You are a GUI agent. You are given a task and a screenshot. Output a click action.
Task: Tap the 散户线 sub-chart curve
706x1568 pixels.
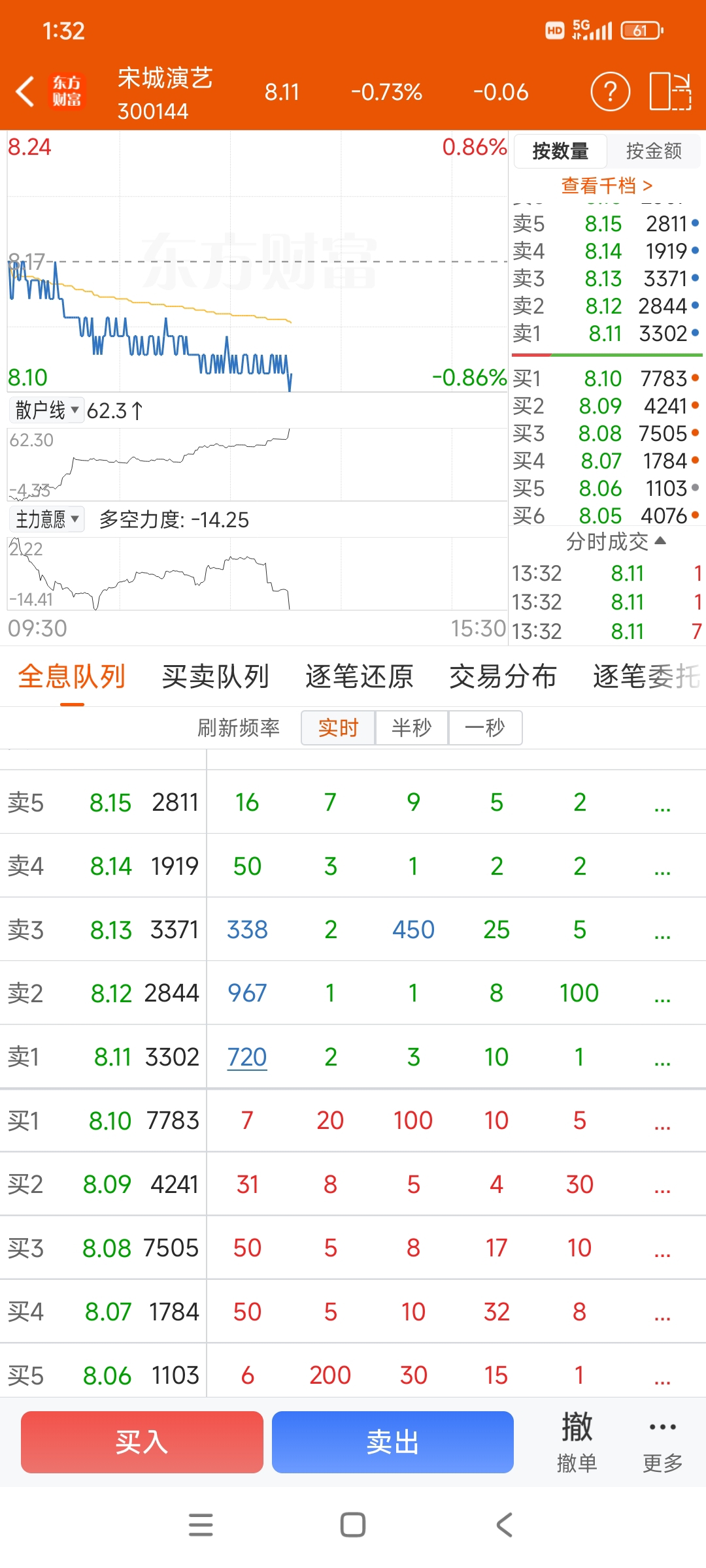(257, 464)
